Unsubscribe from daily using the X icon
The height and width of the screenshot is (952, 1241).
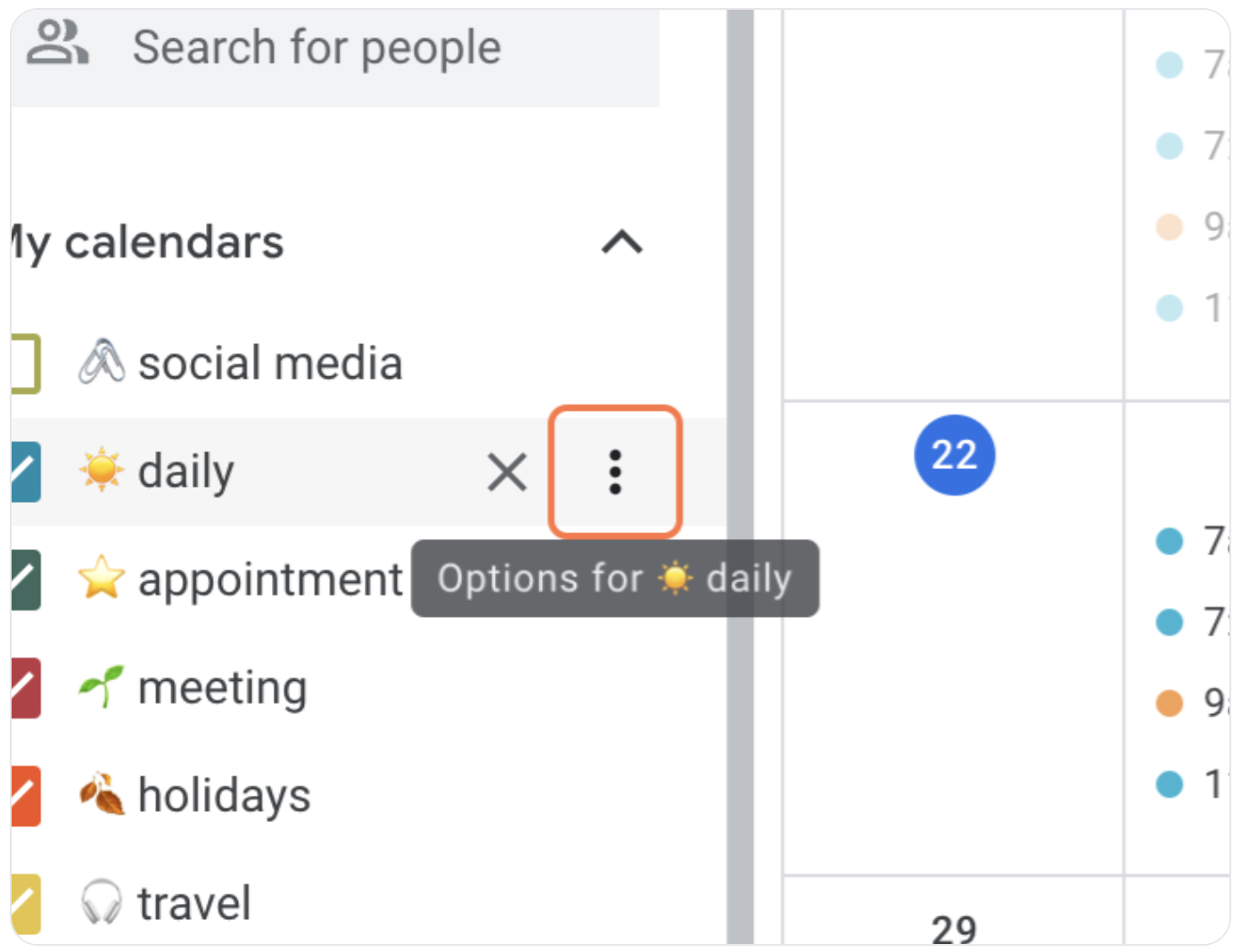(x=506, y=472)
